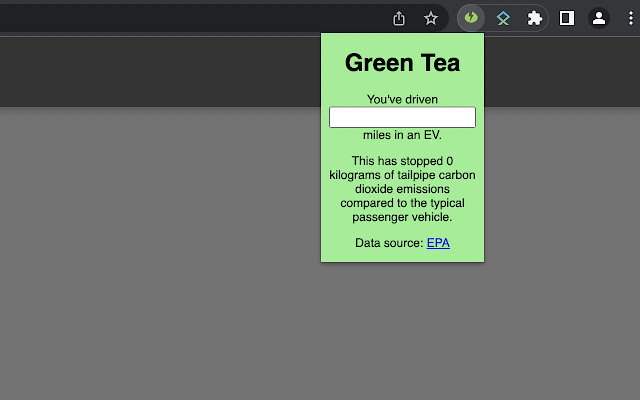This screenshot has height=400, width=640.
Task: Click the "passenger vehicle." text line
Action: point(402,217)
